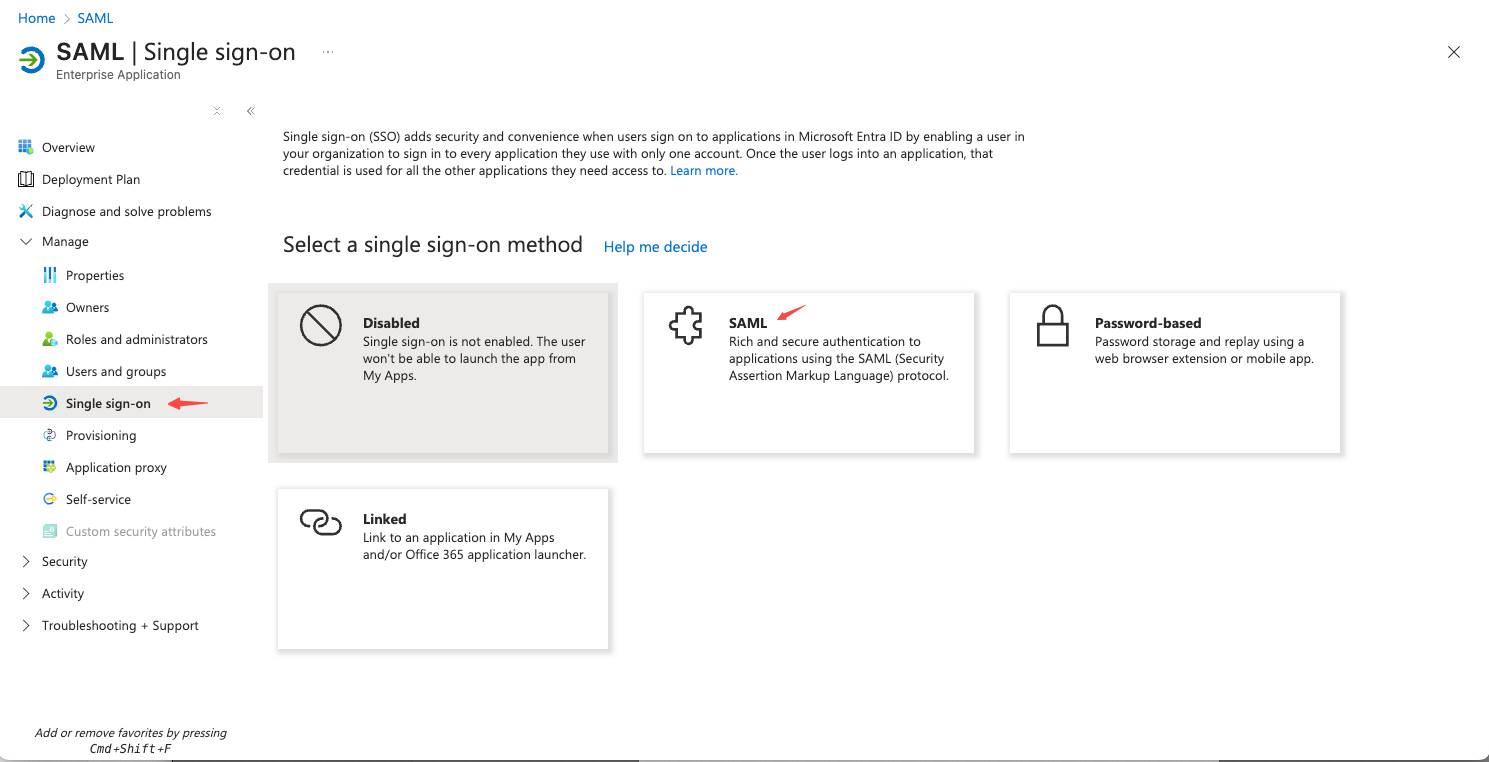The image size is (1489, 762).
Task: Click the Owners people icon
Action: pos(50,307)
